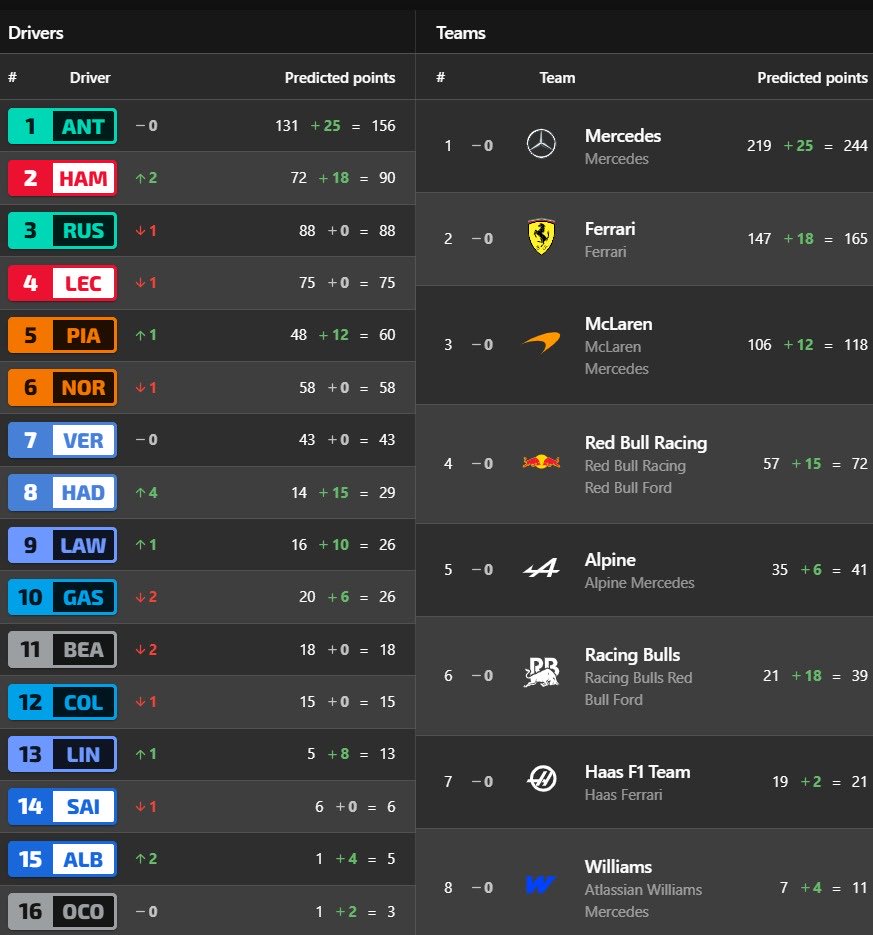The height and width of the screenshot is (935, 873).
Task: Click HAD's +15 points gain
Action: pyautogui.click(x=333, y=493)
